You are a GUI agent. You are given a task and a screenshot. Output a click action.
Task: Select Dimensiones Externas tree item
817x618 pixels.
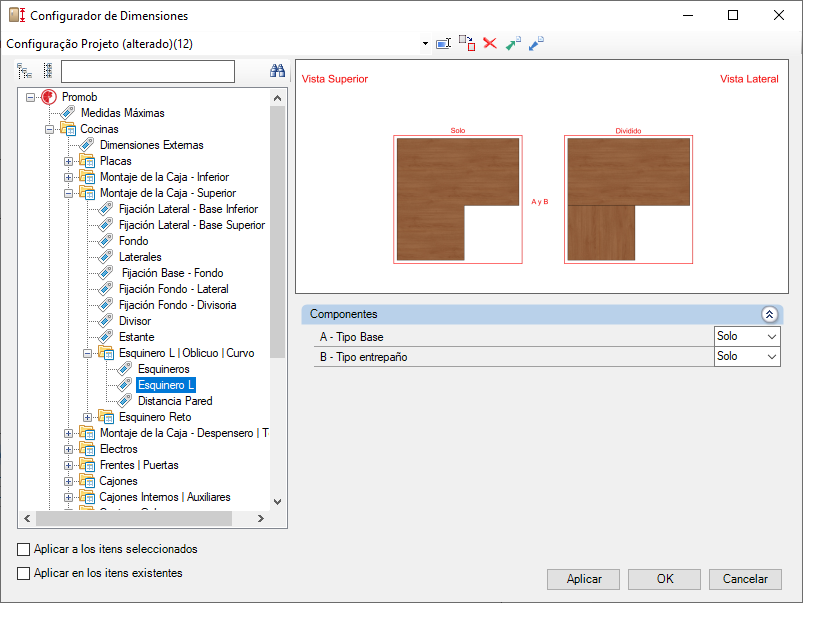pyautogui.click(x=152, y=145)
